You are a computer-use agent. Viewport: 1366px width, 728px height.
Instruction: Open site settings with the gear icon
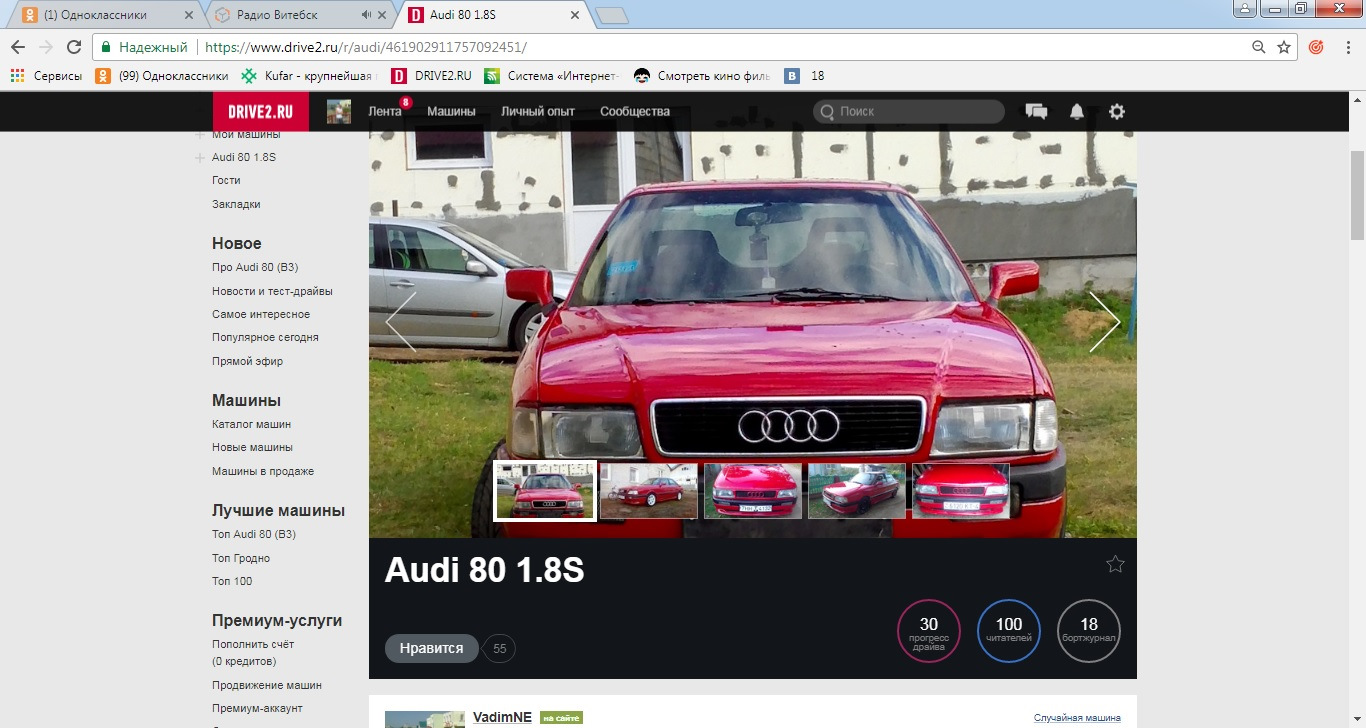[1117, 111]
